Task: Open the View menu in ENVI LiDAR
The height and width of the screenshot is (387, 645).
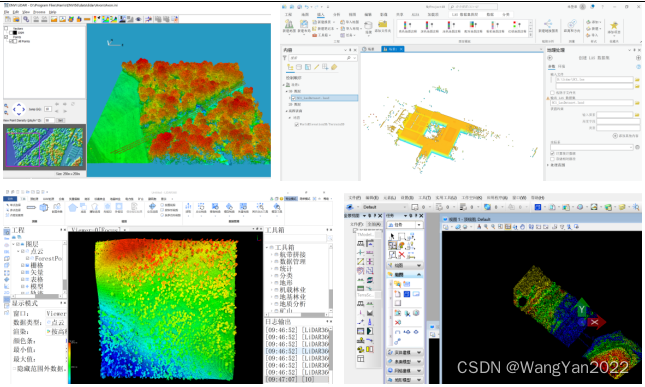Action: pyautogui.click(x=26, y=12)
